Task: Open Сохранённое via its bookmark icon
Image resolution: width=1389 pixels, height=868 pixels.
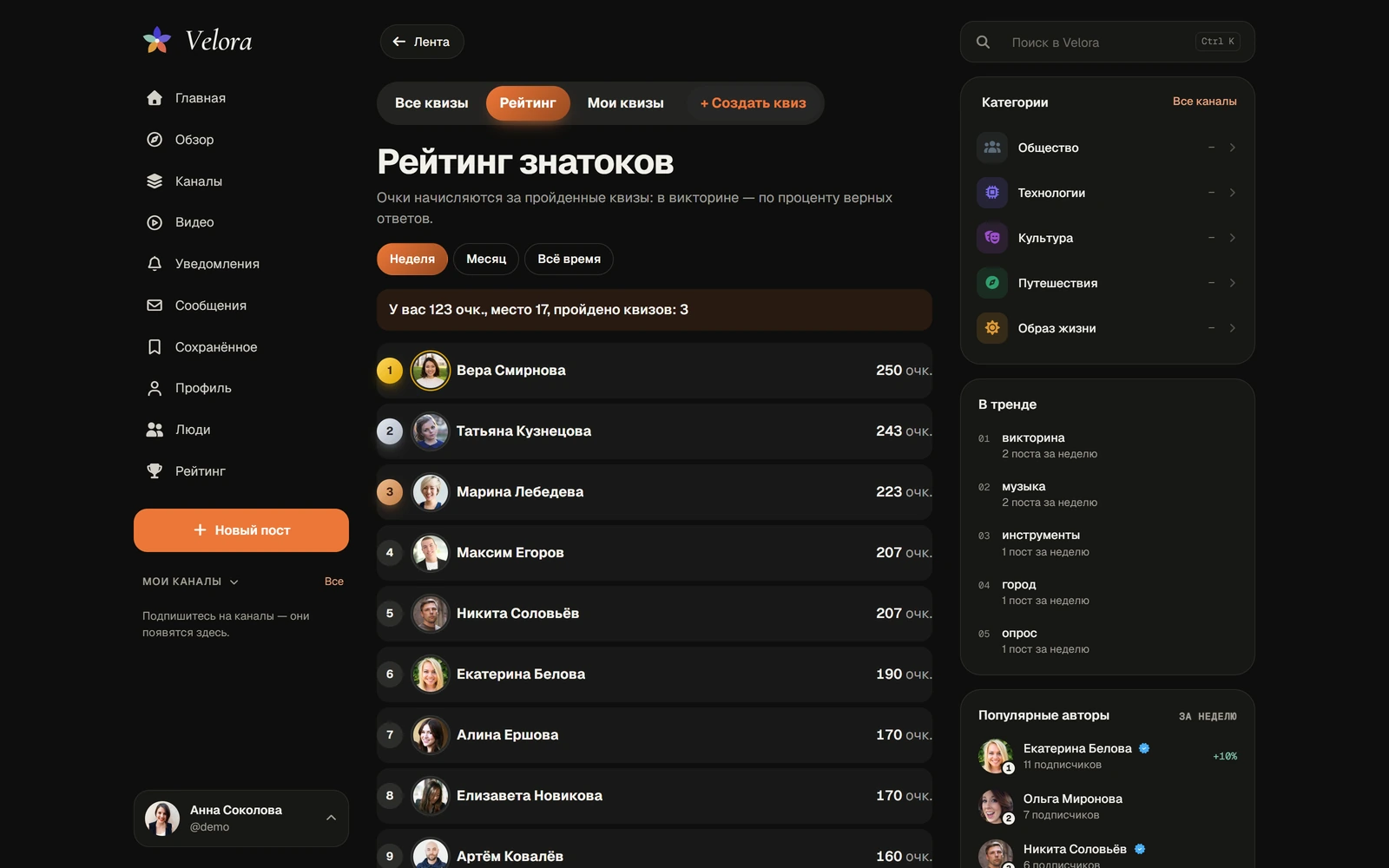Action: click(155, 347)
